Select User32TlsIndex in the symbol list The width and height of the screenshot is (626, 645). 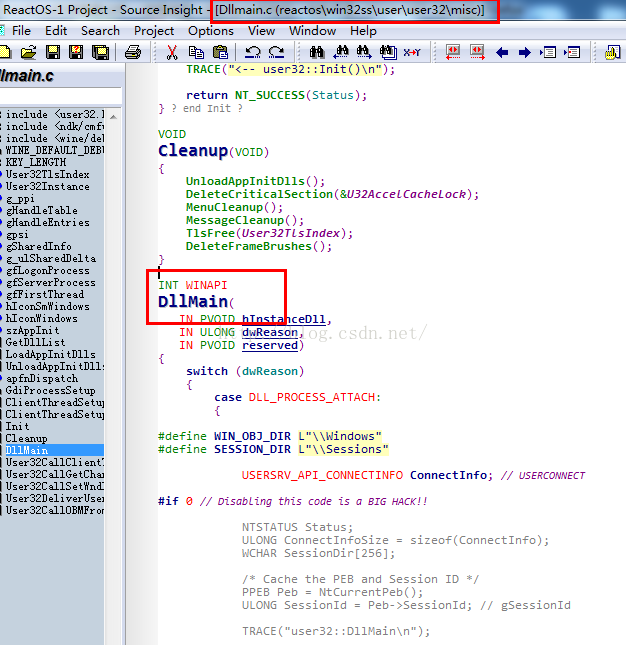coord(47,174)
